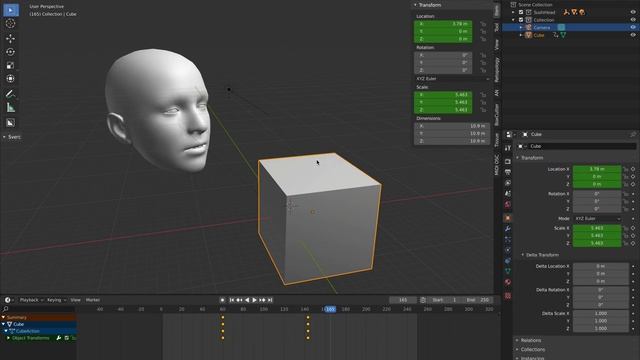The image size is (640, 360).
Task: Jump to the timeline end frame
Action: click(270, 300)
